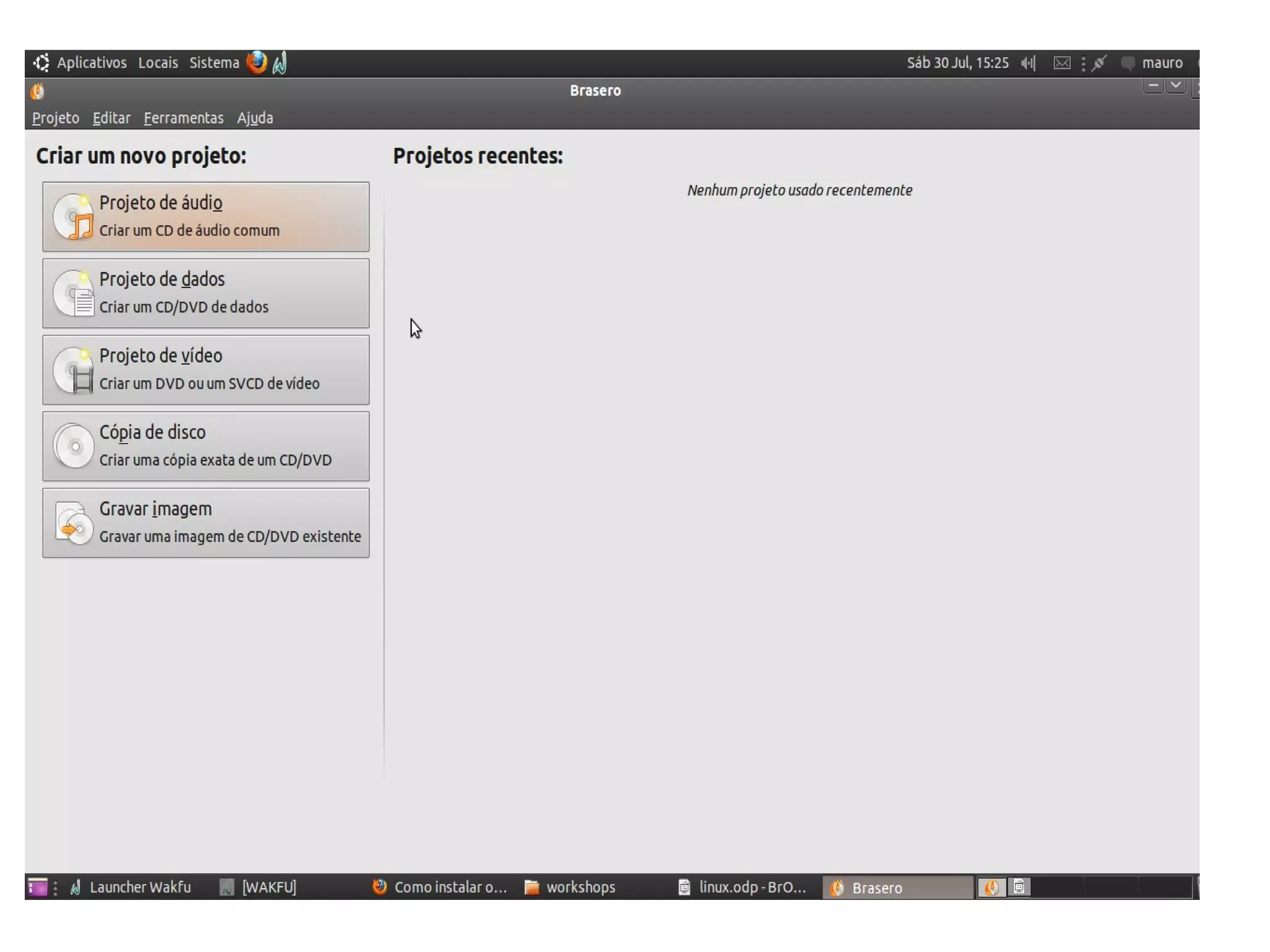The image size is (1270, 952).
Task: Click the Brasero flame icon in title bar
Action: click(37, 91)
